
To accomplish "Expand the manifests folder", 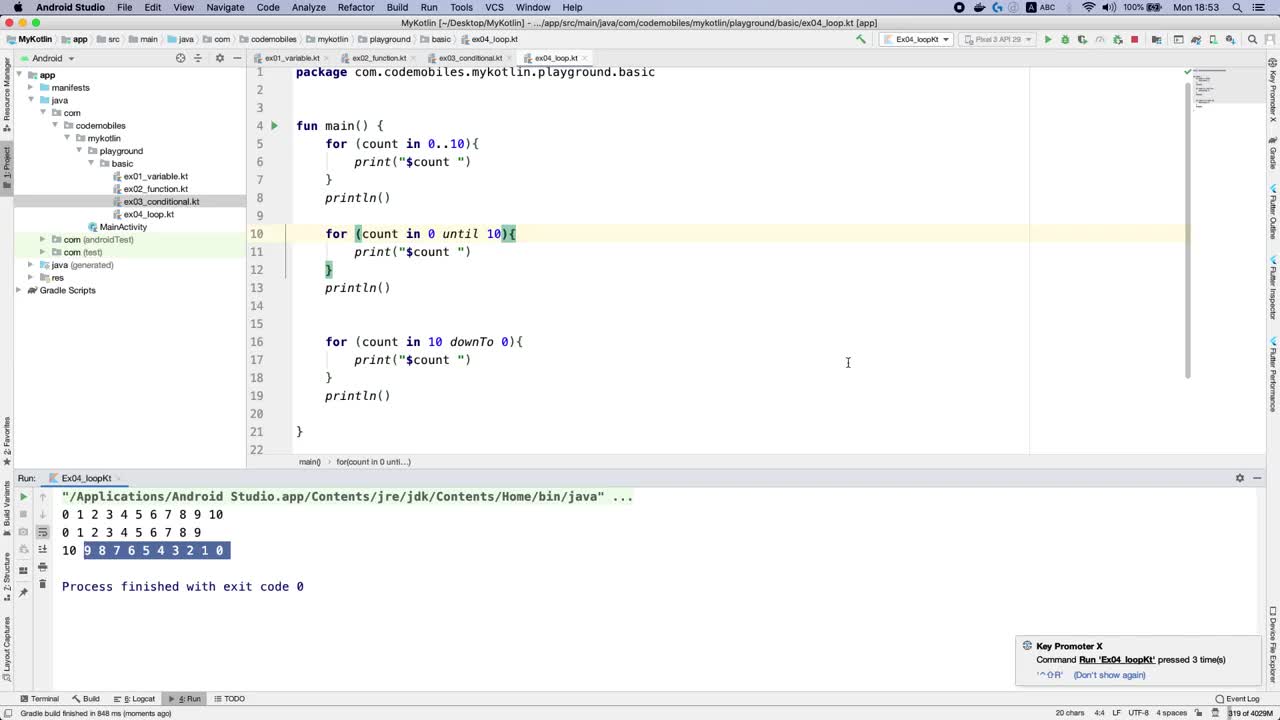I will coord(31,88).
